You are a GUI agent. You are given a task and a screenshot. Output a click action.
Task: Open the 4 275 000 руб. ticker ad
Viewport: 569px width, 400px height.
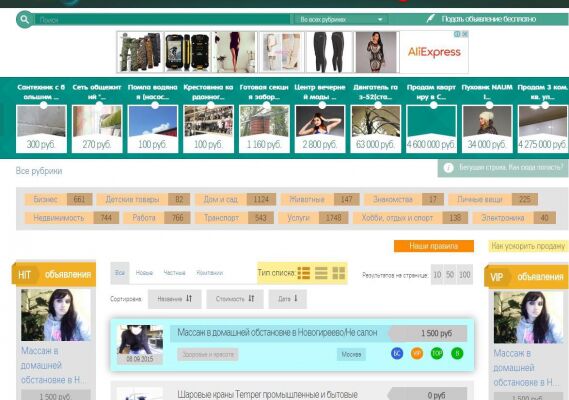(x=543, y=128)
